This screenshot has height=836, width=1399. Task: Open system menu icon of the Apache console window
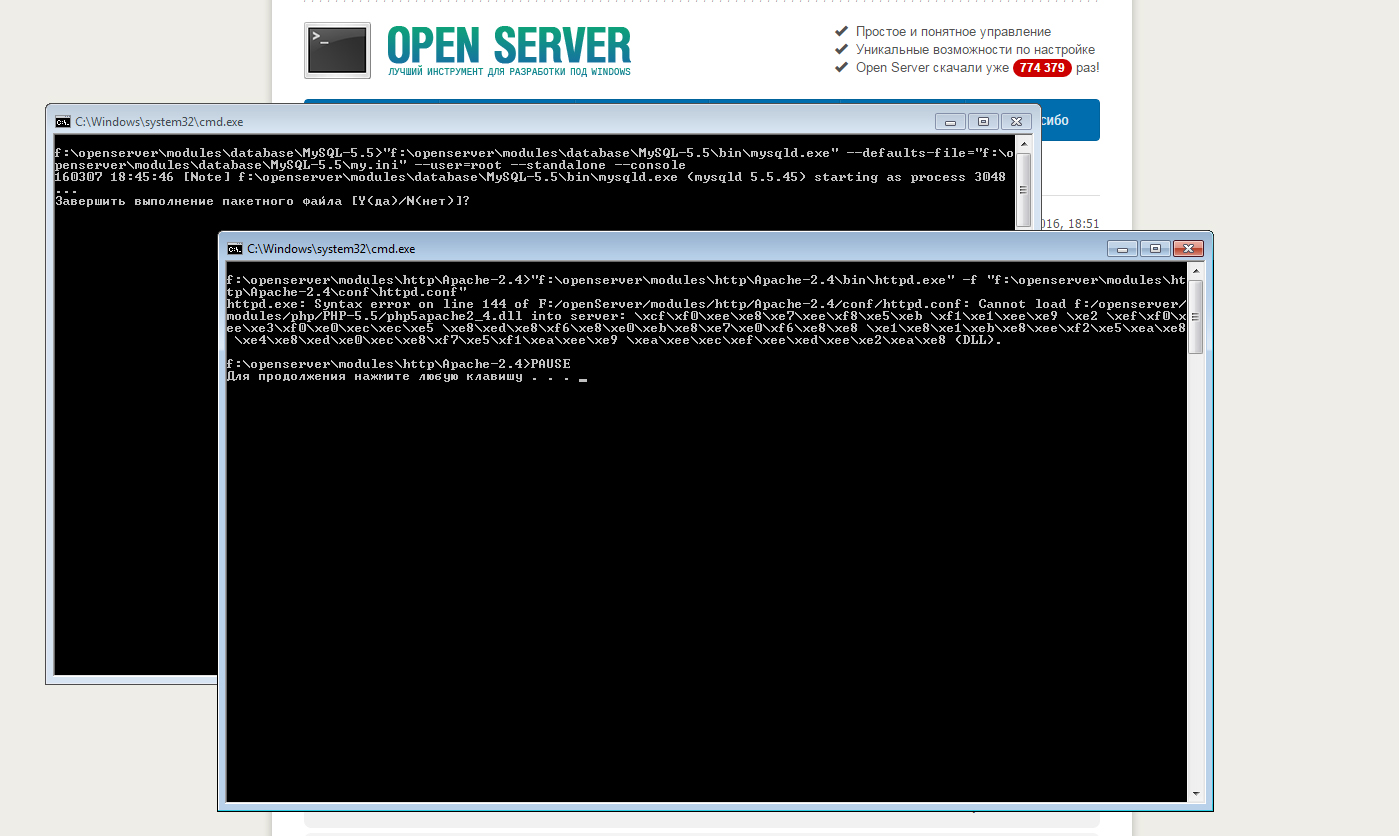234,249
